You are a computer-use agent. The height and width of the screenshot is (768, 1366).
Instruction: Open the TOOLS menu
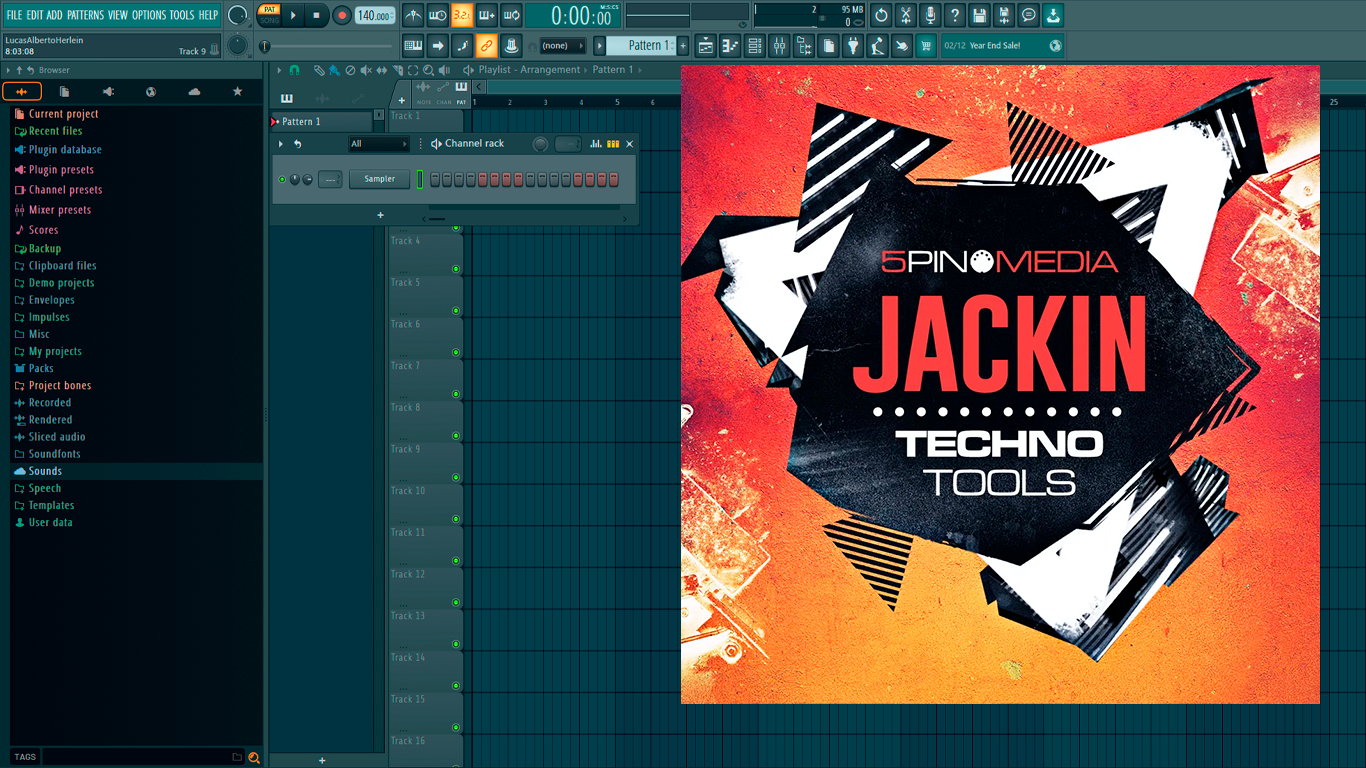click(182, 15)
